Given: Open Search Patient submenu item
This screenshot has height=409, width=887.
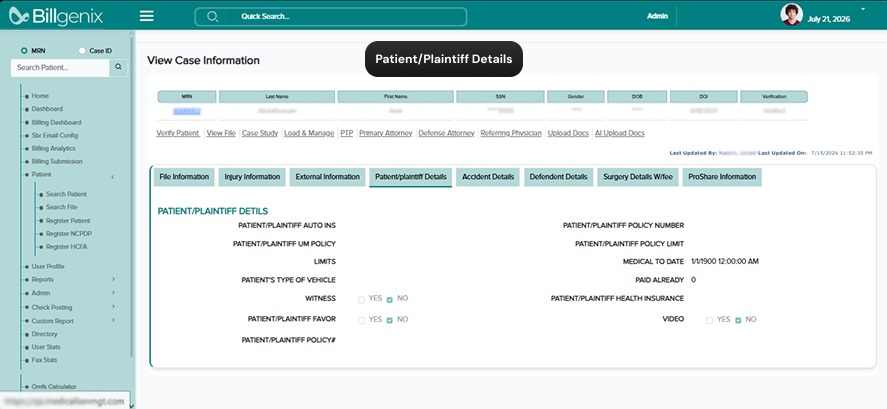Looking at the screenshot, I should click(66, 194).
